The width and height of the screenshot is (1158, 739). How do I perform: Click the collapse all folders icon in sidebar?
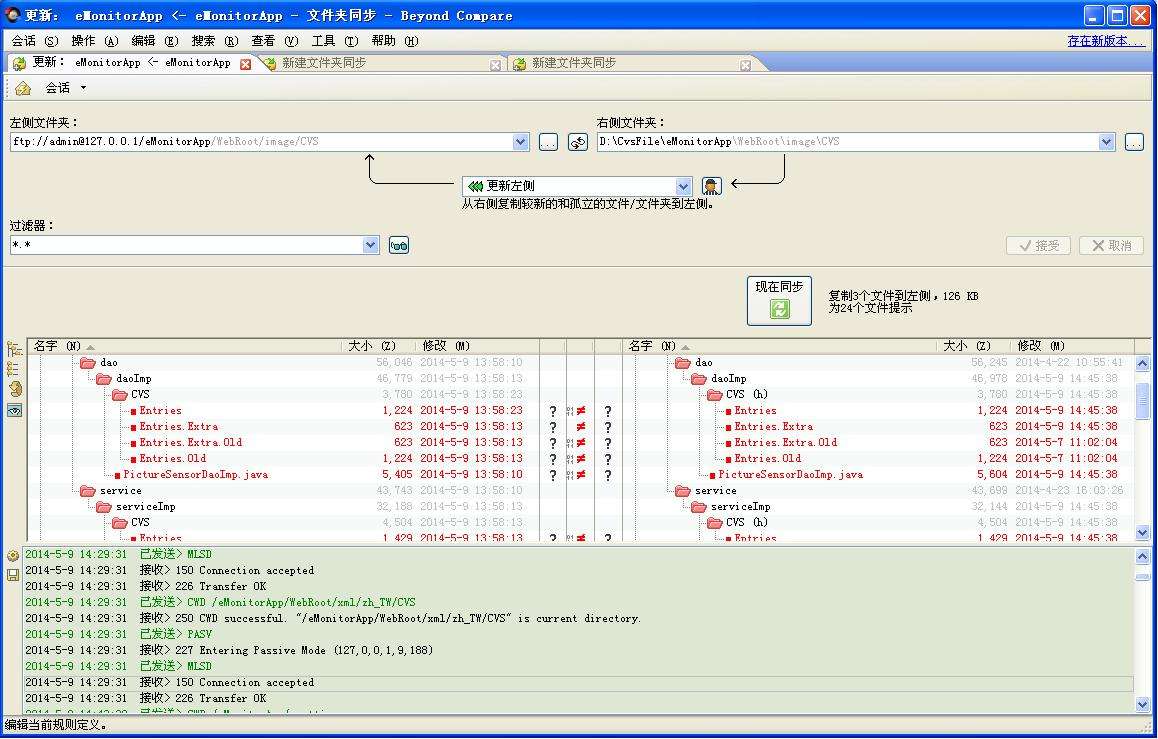pyautogui.click(x=14, y=369)
